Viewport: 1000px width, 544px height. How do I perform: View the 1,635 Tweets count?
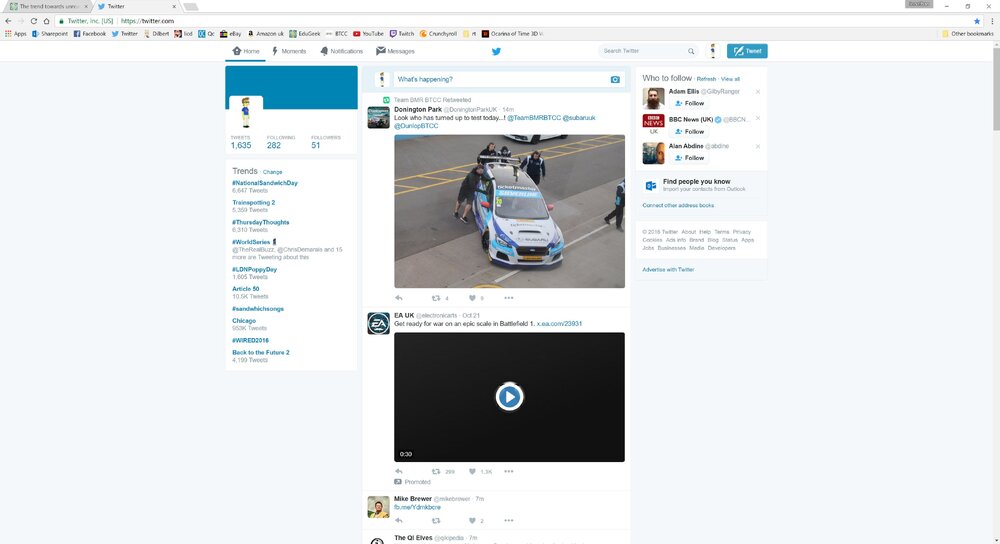tap(240, 142)
